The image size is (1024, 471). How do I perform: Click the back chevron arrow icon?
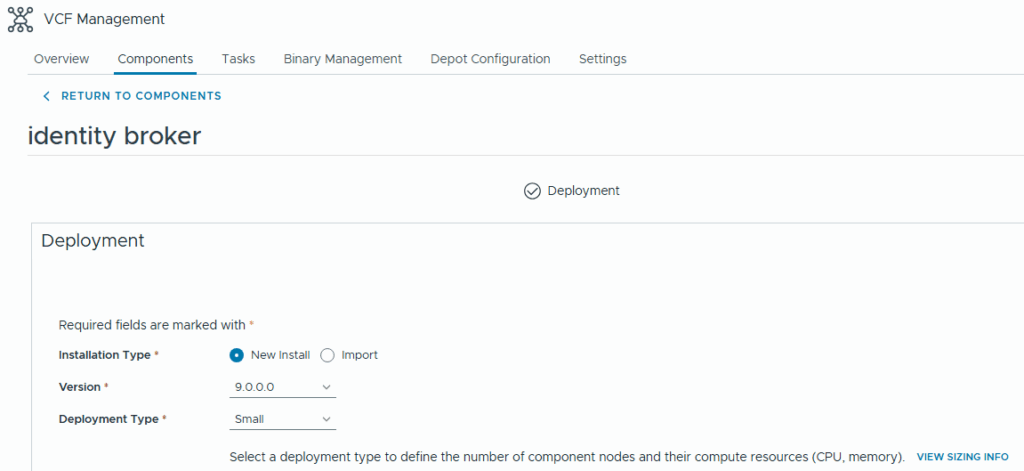pyautogui.click(x=46, y=96)
